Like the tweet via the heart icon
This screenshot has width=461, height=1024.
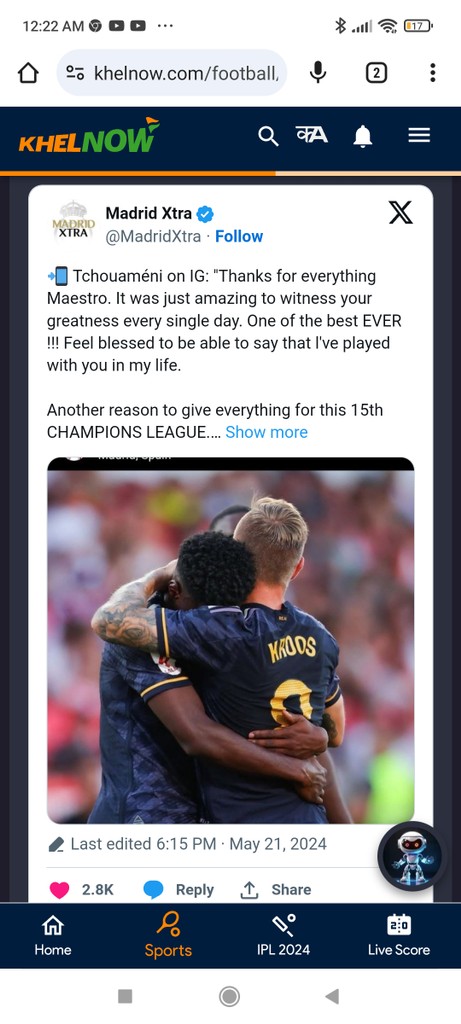click(x=59, y=889)
